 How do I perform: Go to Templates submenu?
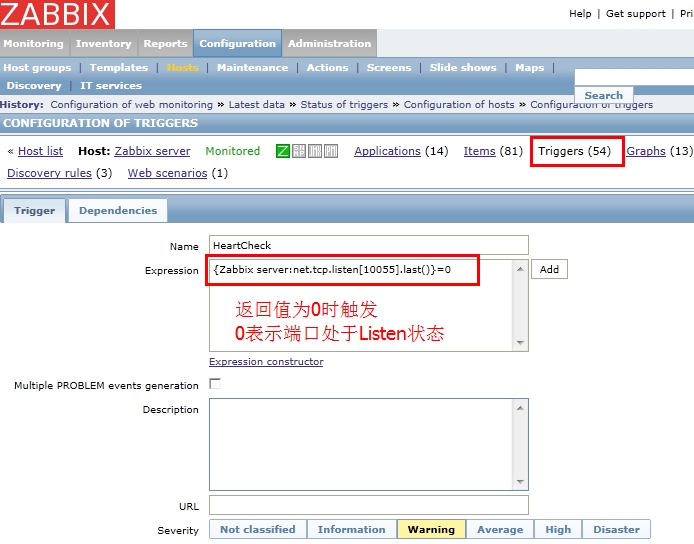tap(119, 68)
